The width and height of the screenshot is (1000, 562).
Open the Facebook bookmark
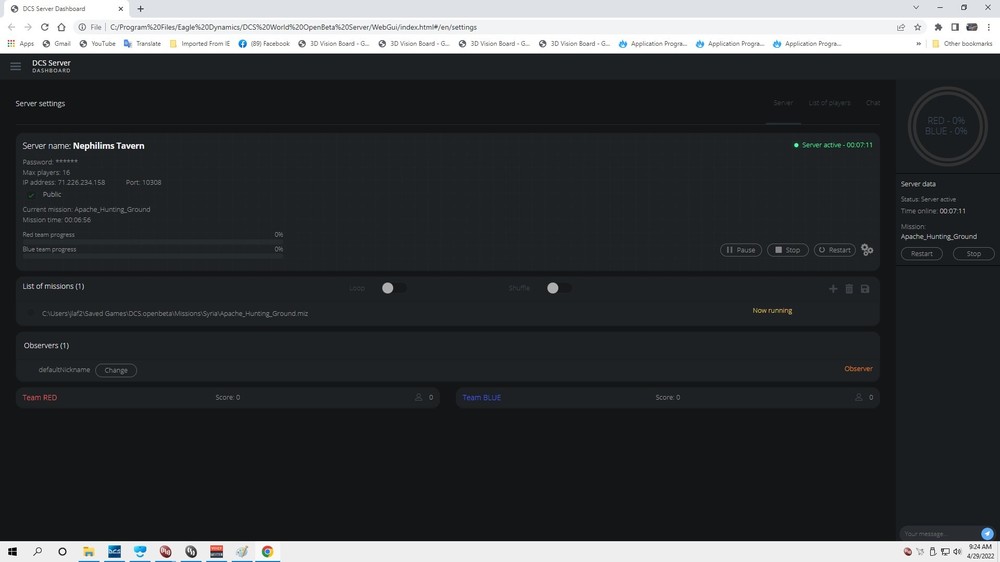point(264,43)
